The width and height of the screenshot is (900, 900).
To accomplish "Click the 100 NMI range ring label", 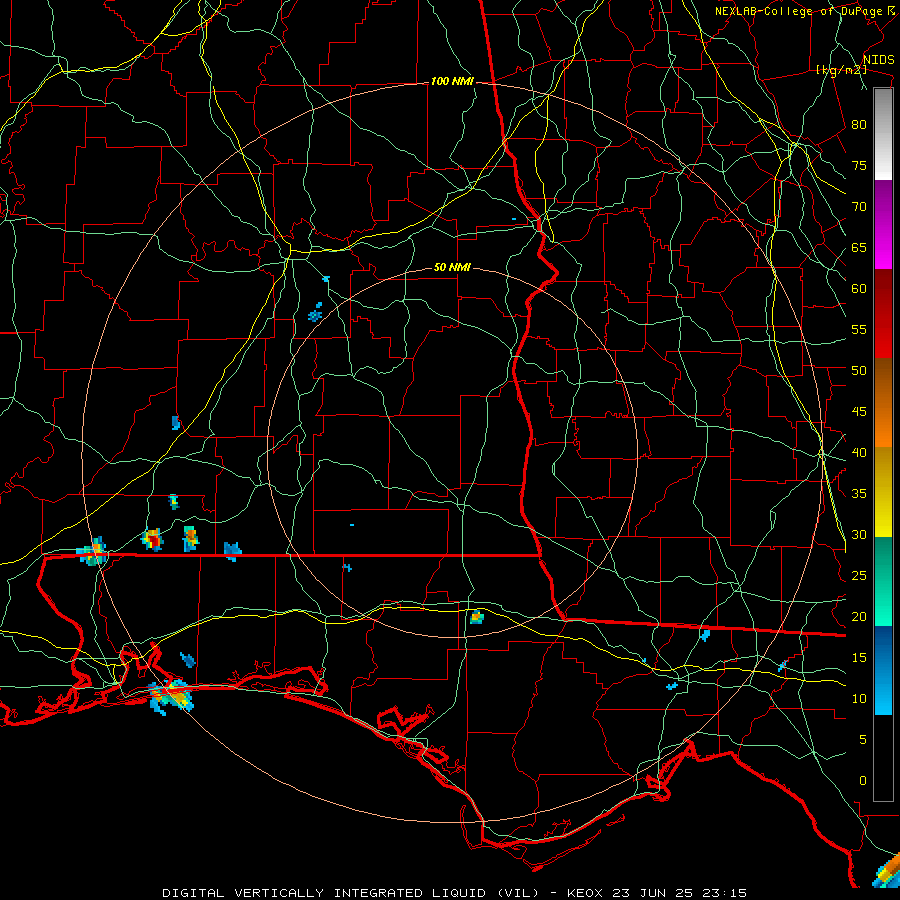I will click(452, 82).
